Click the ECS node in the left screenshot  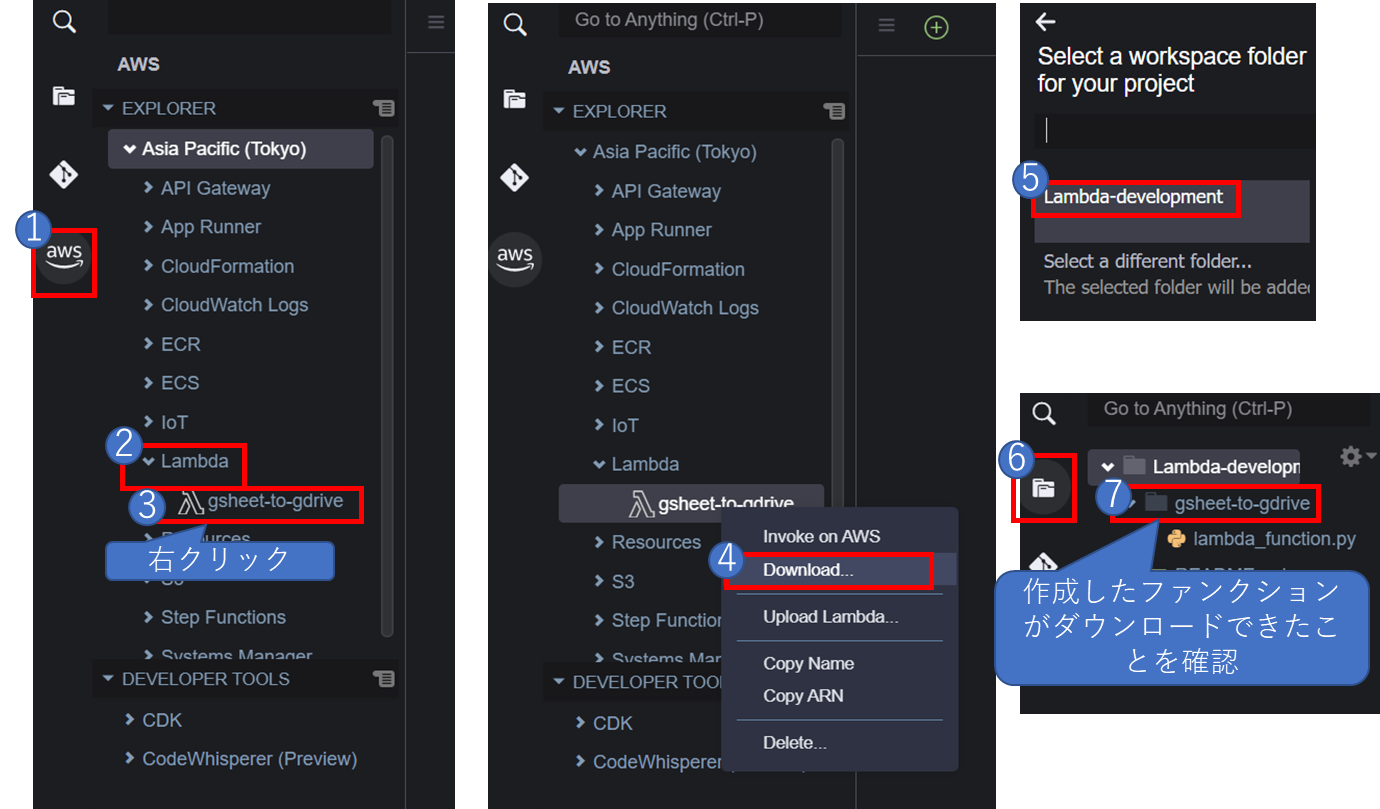[x=180, y=383]
